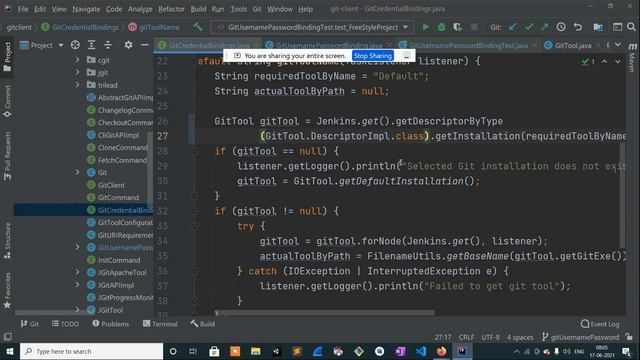This screenshot has width=640, height=360.
Task: Click Expand All icon in Project panel
Action: click(91, 45)
